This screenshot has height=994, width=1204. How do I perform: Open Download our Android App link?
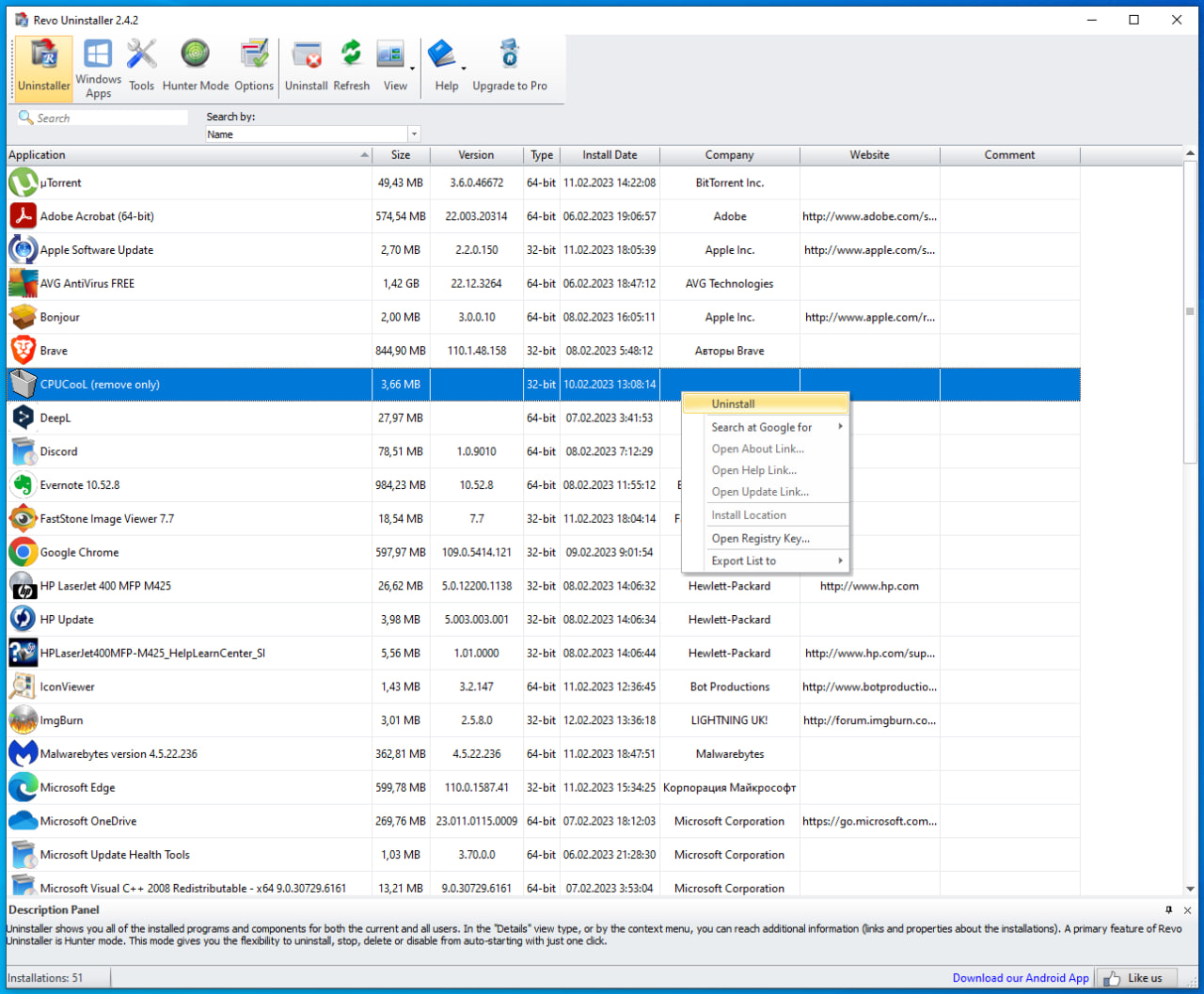[1021, 978]
